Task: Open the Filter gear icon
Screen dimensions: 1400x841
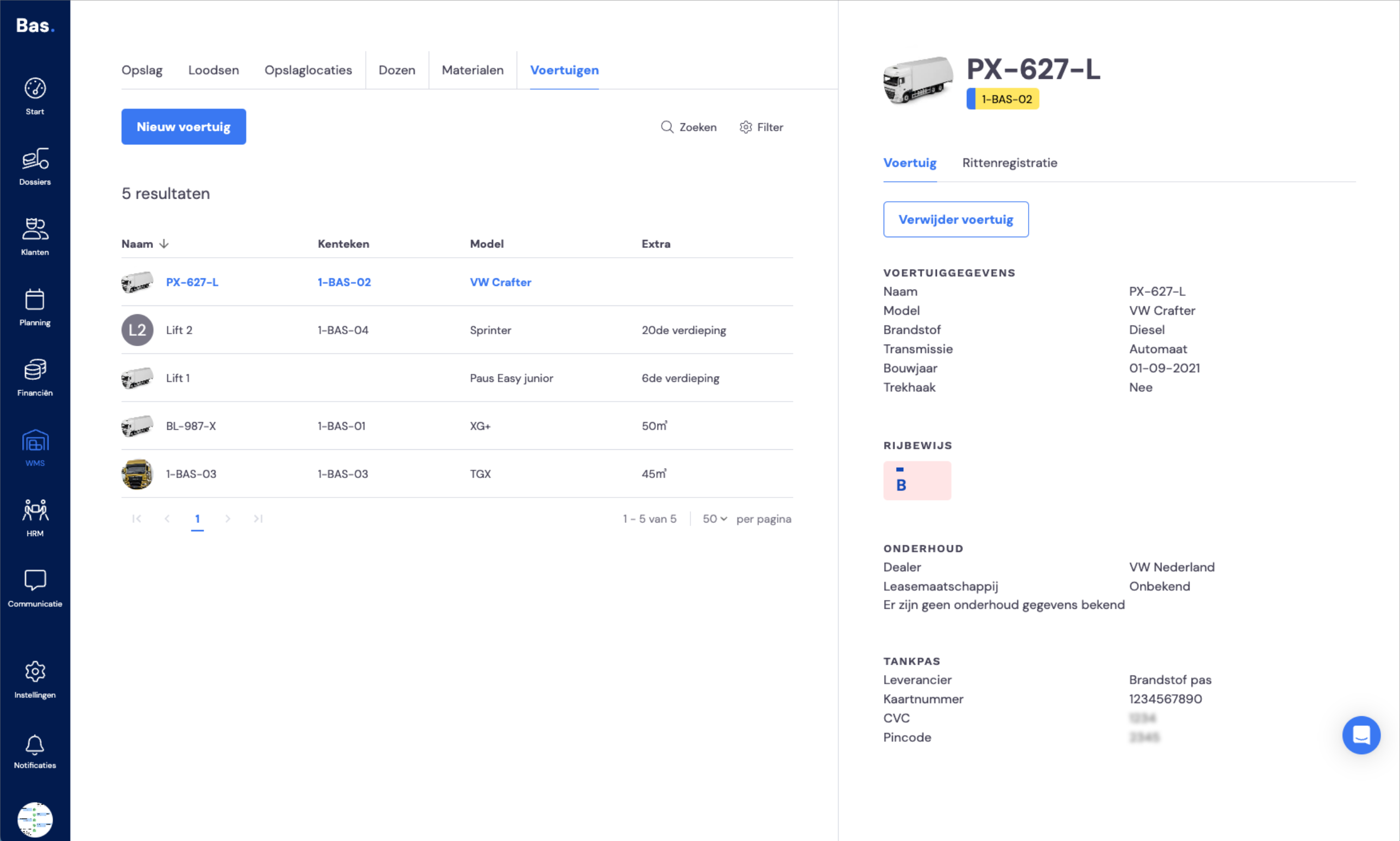Action: pos(745,127)
